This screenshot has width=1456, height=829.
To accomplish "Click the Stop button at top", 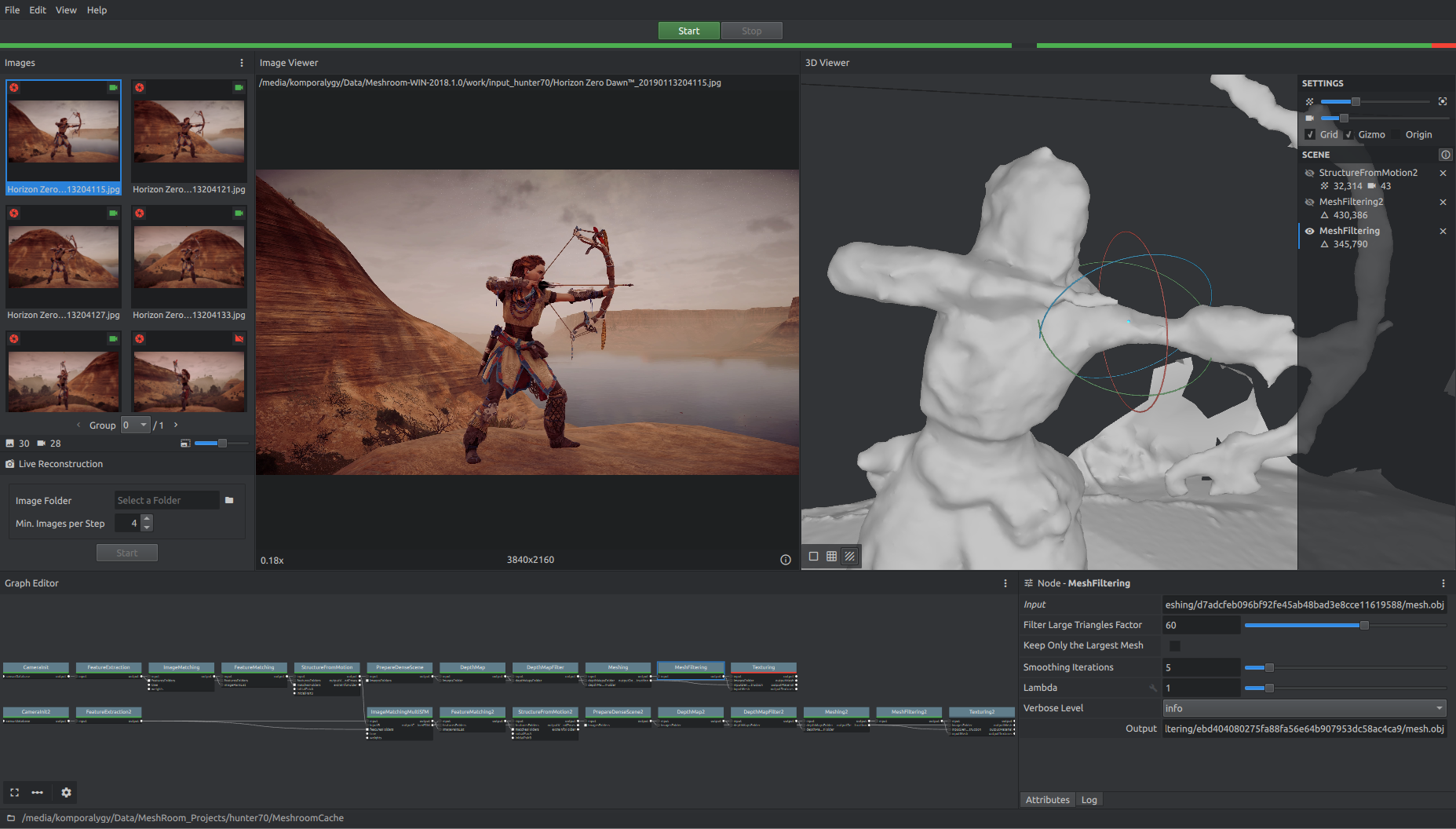I will click(751, 31).
